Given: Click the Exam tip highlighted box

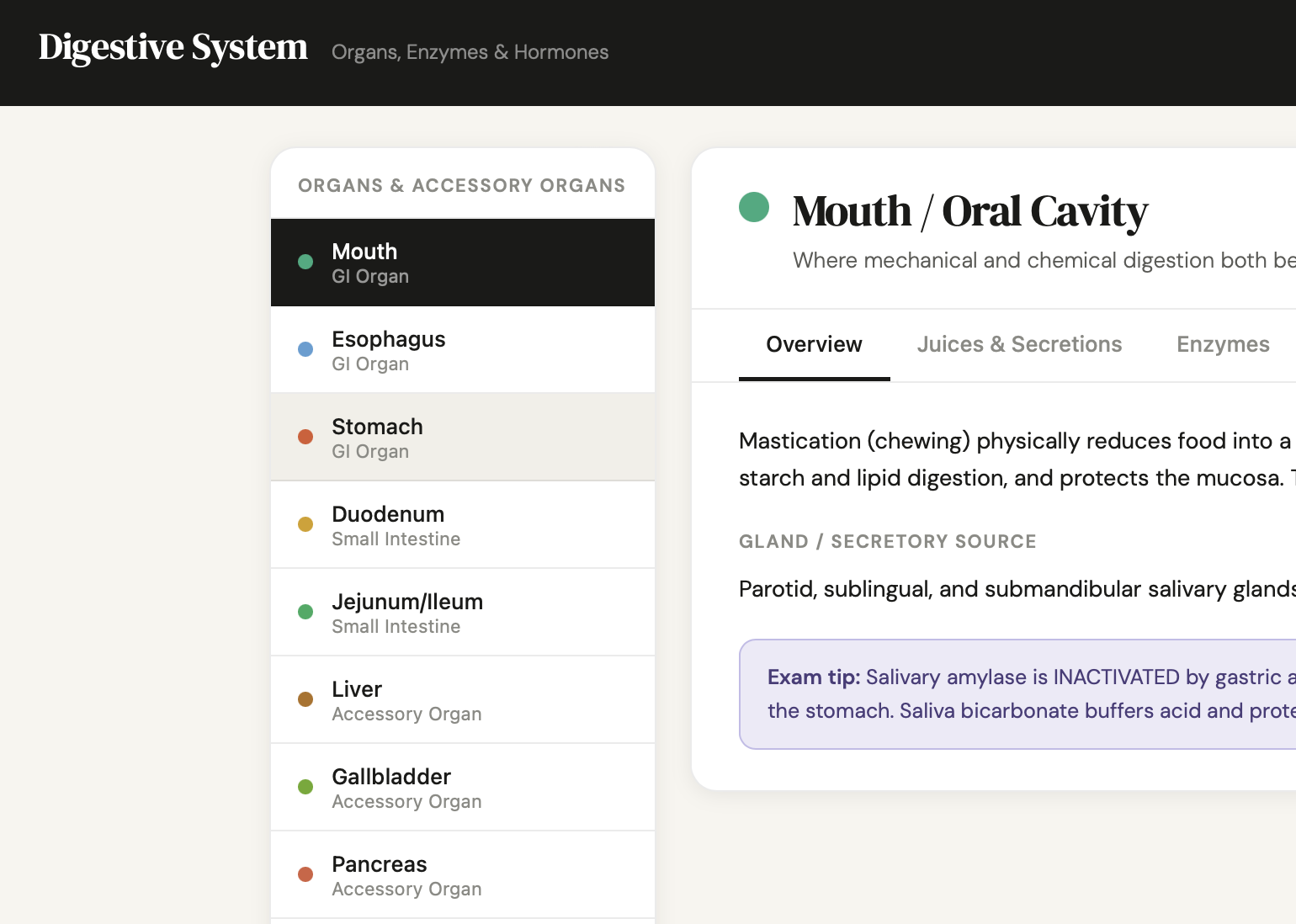Looking at the screenshot, I should (x=1010, y=694).
